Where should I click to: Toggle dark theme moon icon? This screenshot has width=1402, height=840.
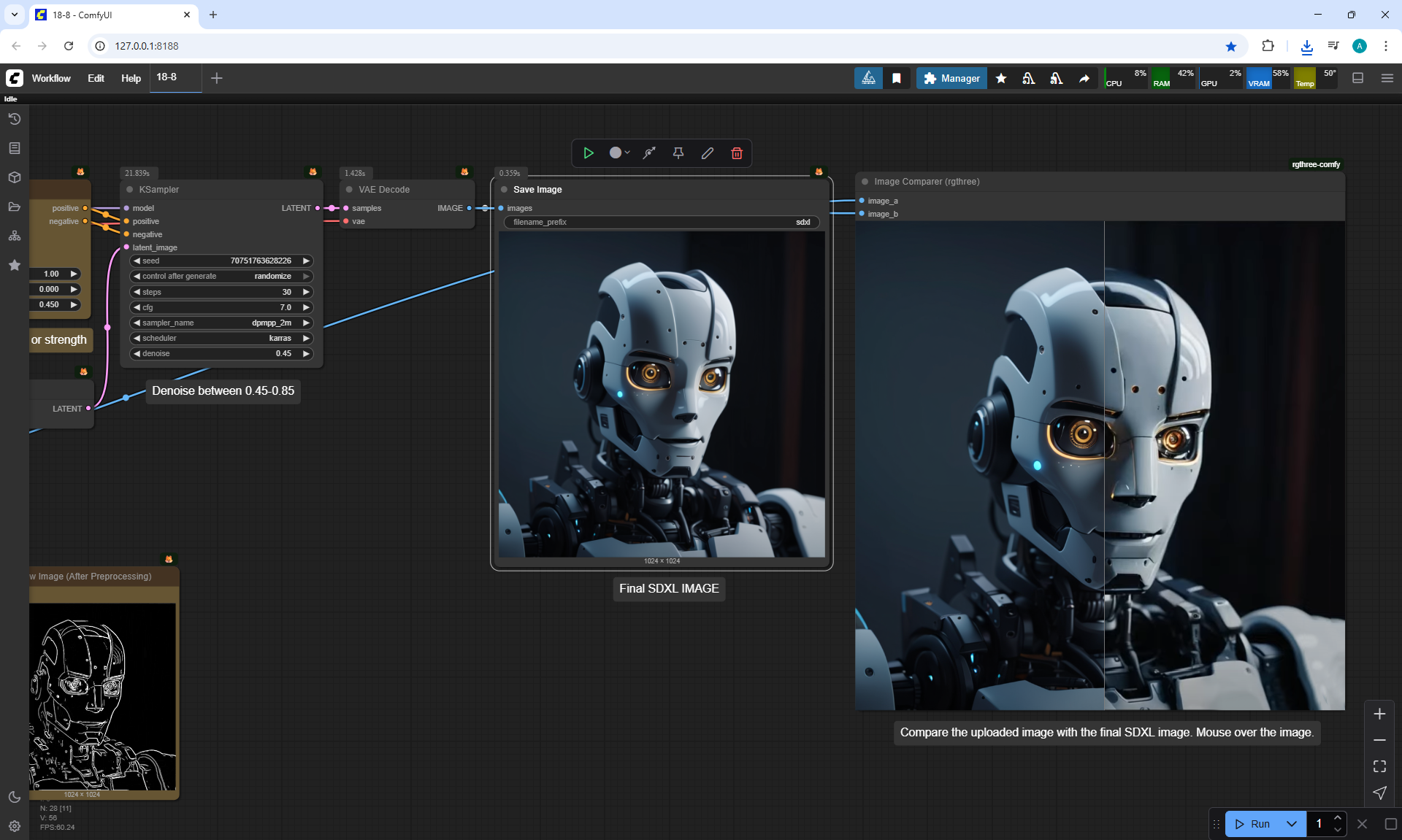(14, 797)
